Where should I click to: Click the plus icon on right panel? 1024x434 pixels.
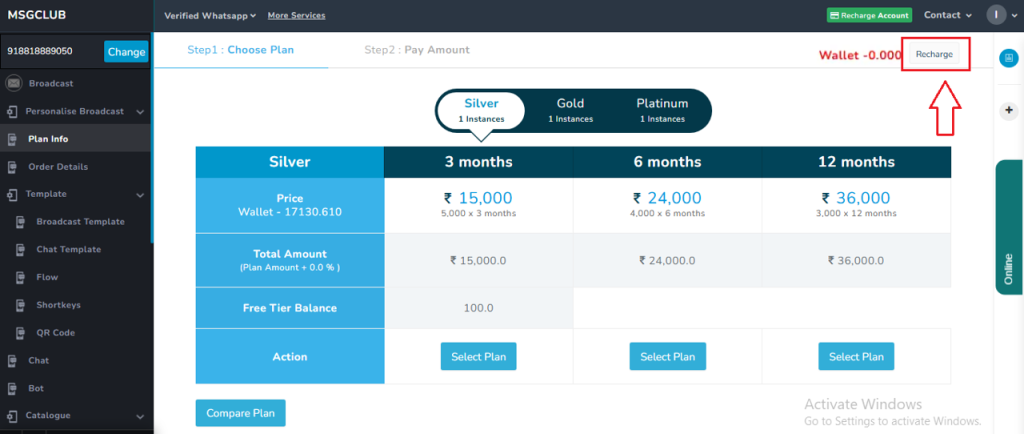(x=1009, y=110)
